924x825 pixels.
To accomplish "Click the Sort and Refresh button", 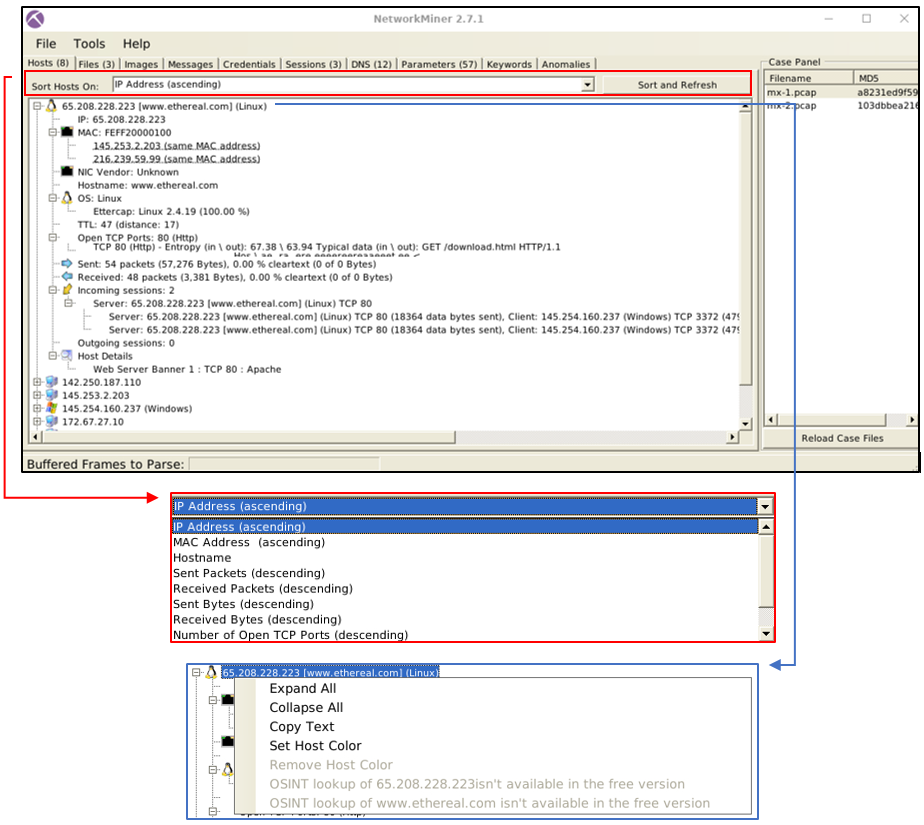I will point(677,85).
